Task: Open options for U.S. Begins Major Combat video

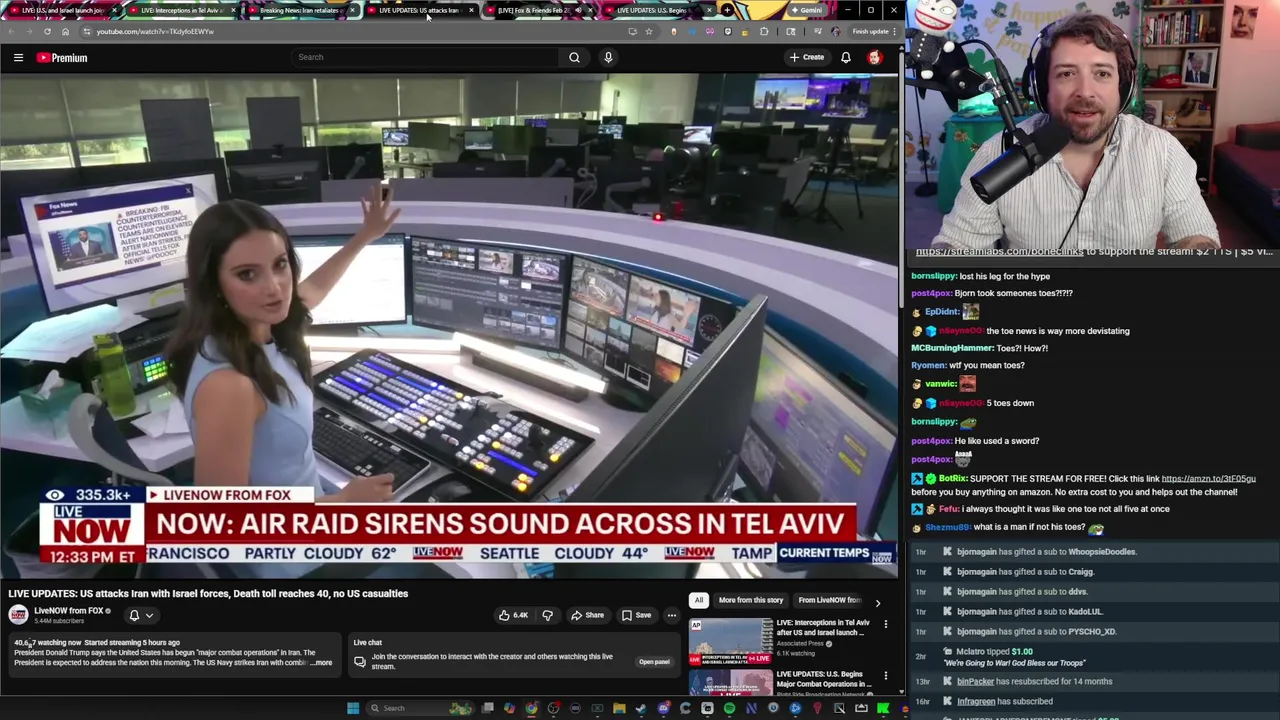Action: point(885,676)
